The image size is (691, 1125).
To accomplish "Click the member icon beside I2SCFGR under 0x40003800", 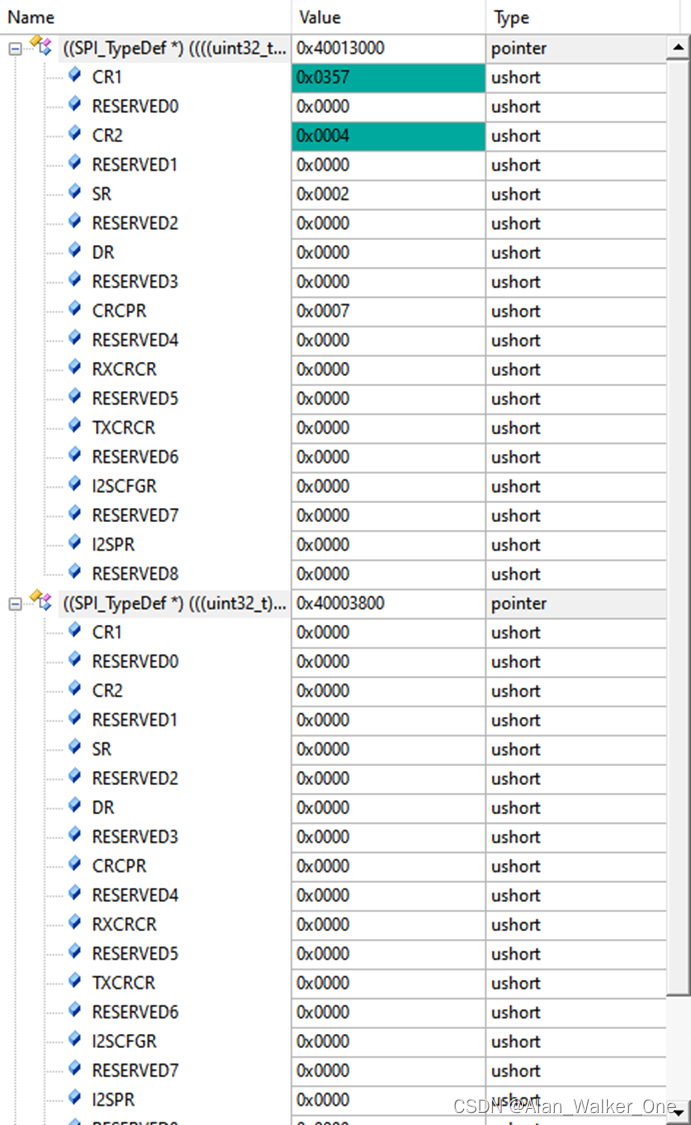I will click(75, 1039).
